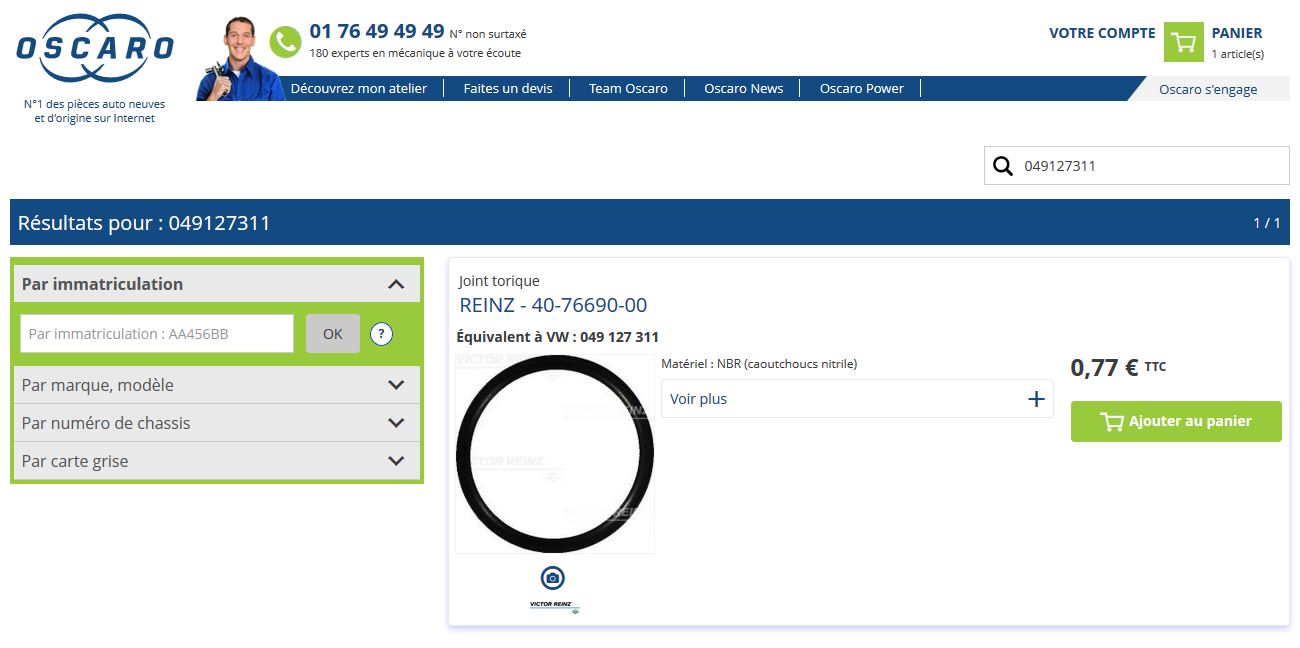This screenshot has height=648, width=1300.
Task: Open Faites un devis menu item
Action: (x=508, y=88)
